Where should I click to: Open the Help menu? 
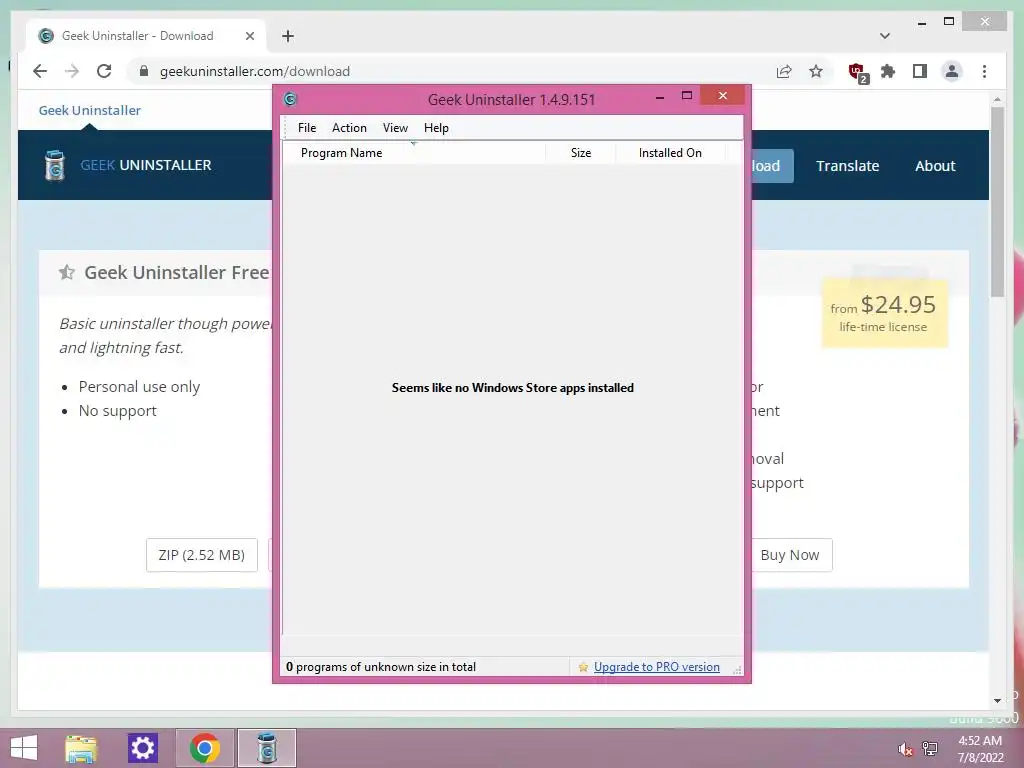pos(436,128)
